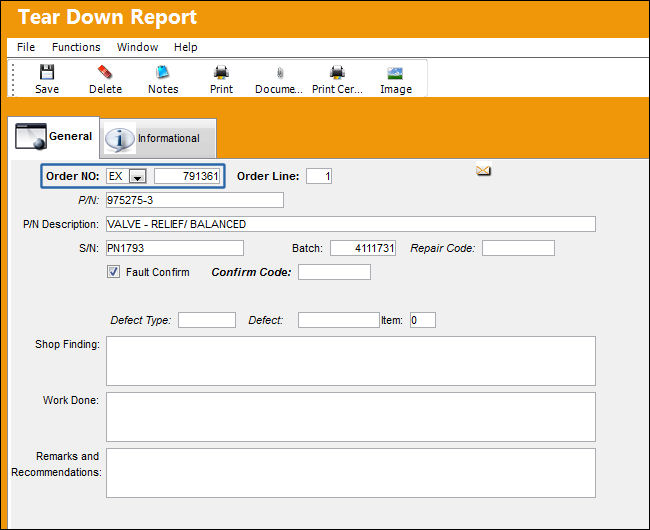Click the Repair Code label

pos(442,248)
